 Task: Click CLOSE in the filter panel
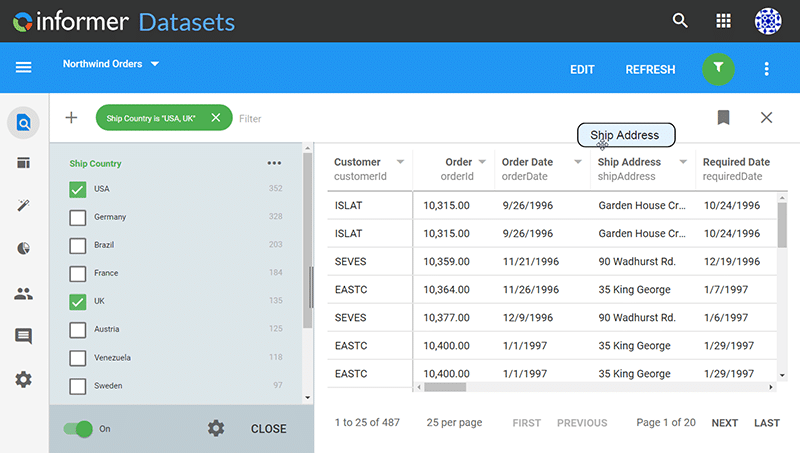[x=268, y=429]
